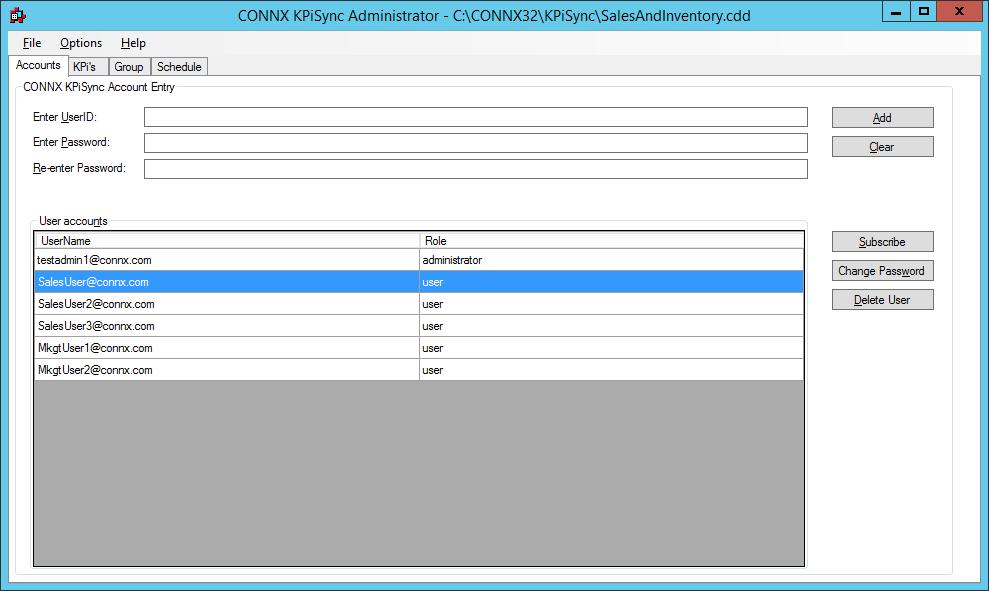Screen dimensions: 989x591
Task: Click the Clear button
Action: [882, 147]
